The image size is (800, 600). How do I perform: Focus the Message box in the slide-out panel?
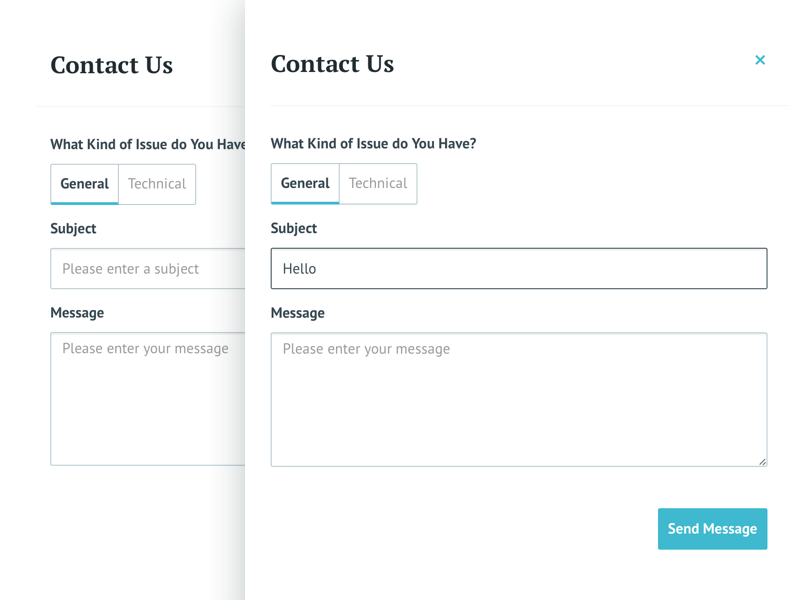518,399
